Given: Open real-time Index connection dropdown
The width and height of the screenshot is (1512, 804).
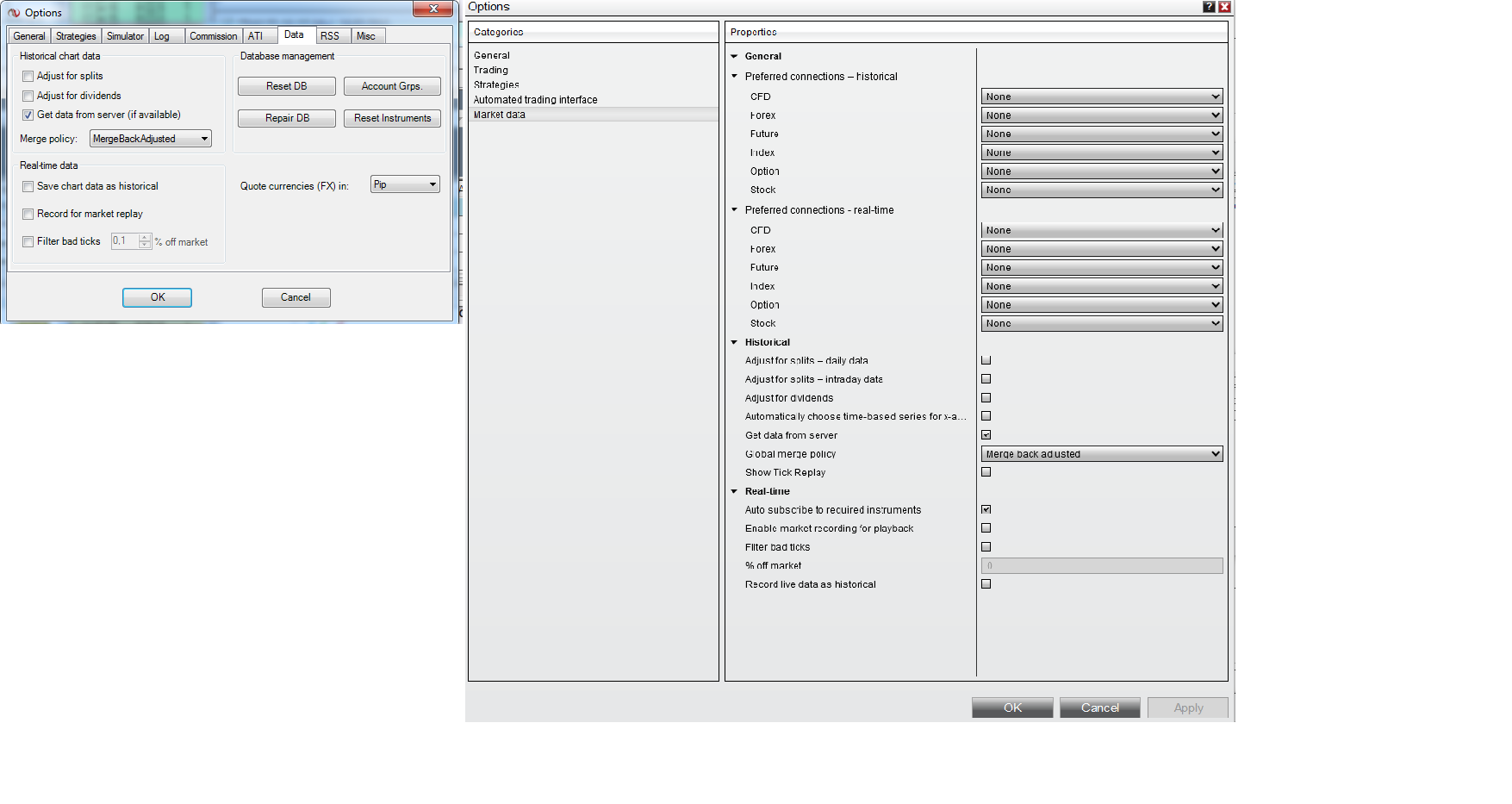Looking at the screenshot, I should pos(1102,286).
